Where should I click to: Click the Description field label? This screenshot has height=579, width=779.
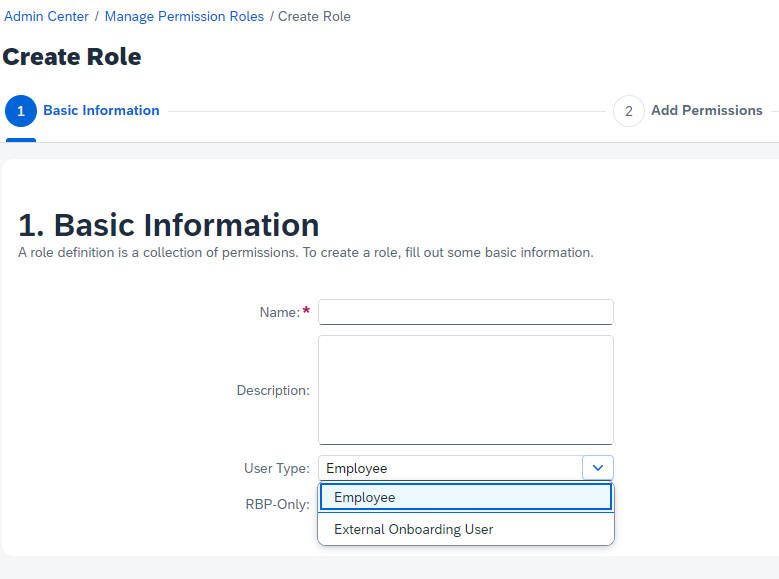point(273,391)
